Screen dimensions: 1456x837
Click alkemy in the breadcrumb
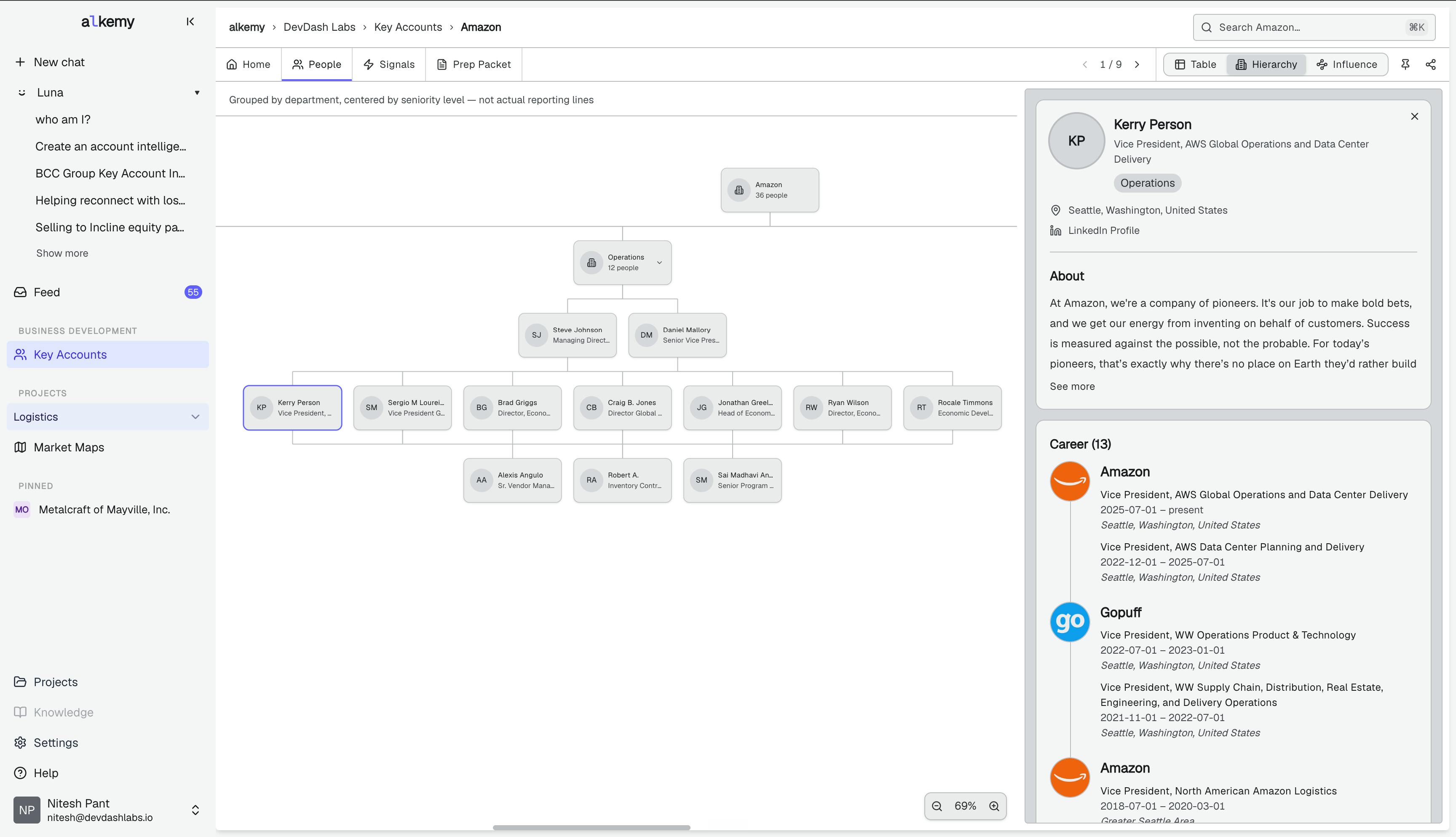247,27
